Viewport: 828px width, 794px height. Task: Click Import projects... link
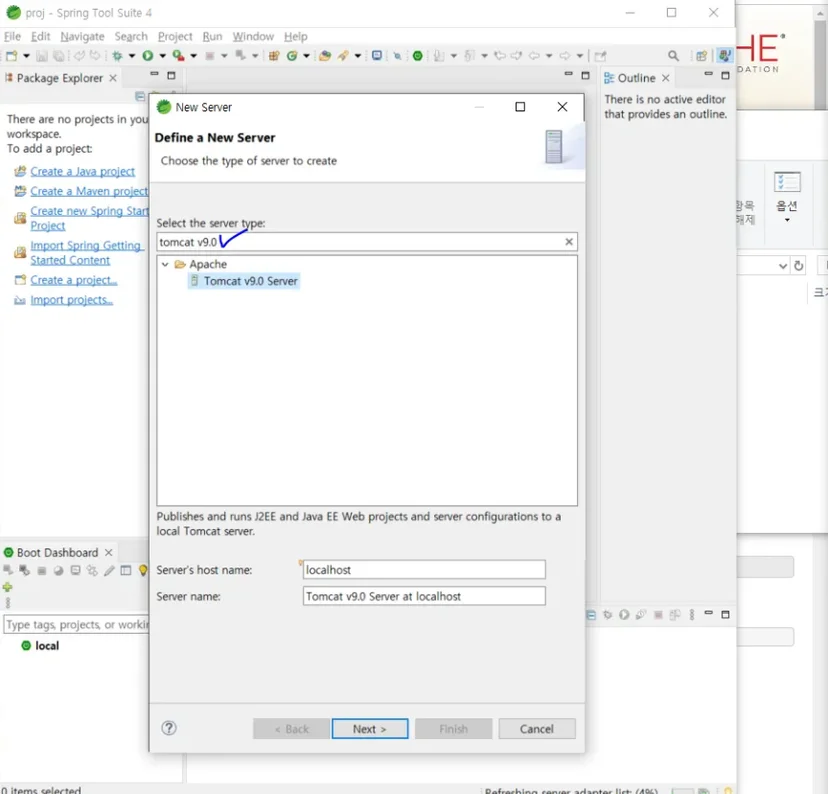pyautogui.click(x=71, y=300)
